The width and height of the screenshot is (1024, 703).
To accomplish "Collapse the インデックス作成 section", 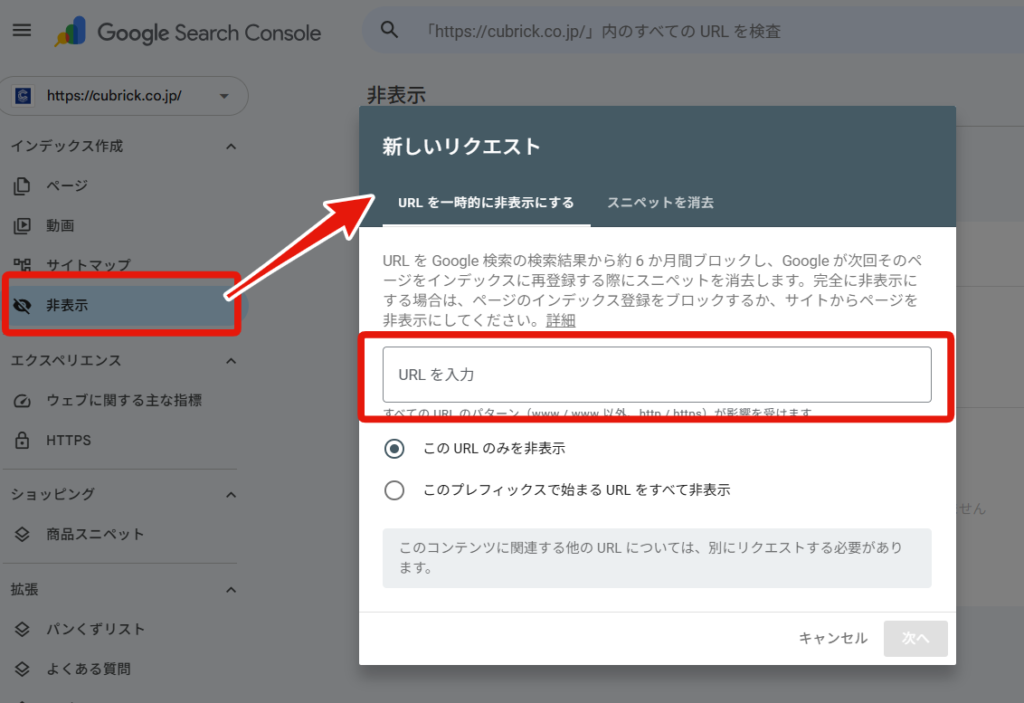I will (231, 146).
